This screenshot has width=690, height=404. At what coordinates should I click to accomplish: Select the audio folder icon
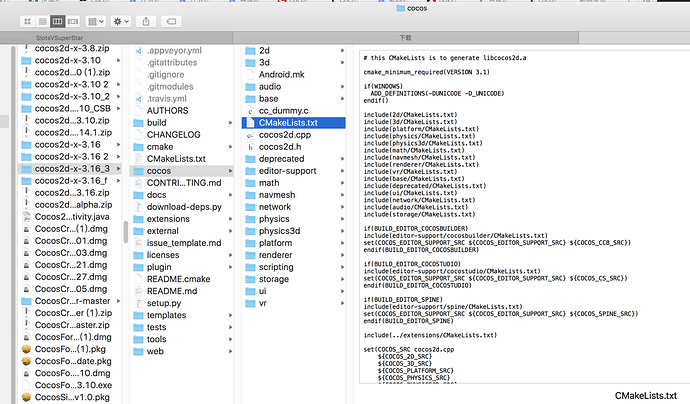(x=250, y=87)
